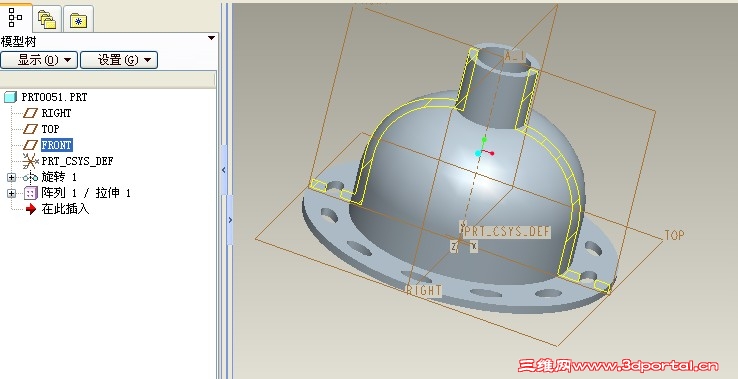The width and height of the screenshot is (738, 379).
Task: Select the RIGHT datum plane in tree
Action: 56,113
